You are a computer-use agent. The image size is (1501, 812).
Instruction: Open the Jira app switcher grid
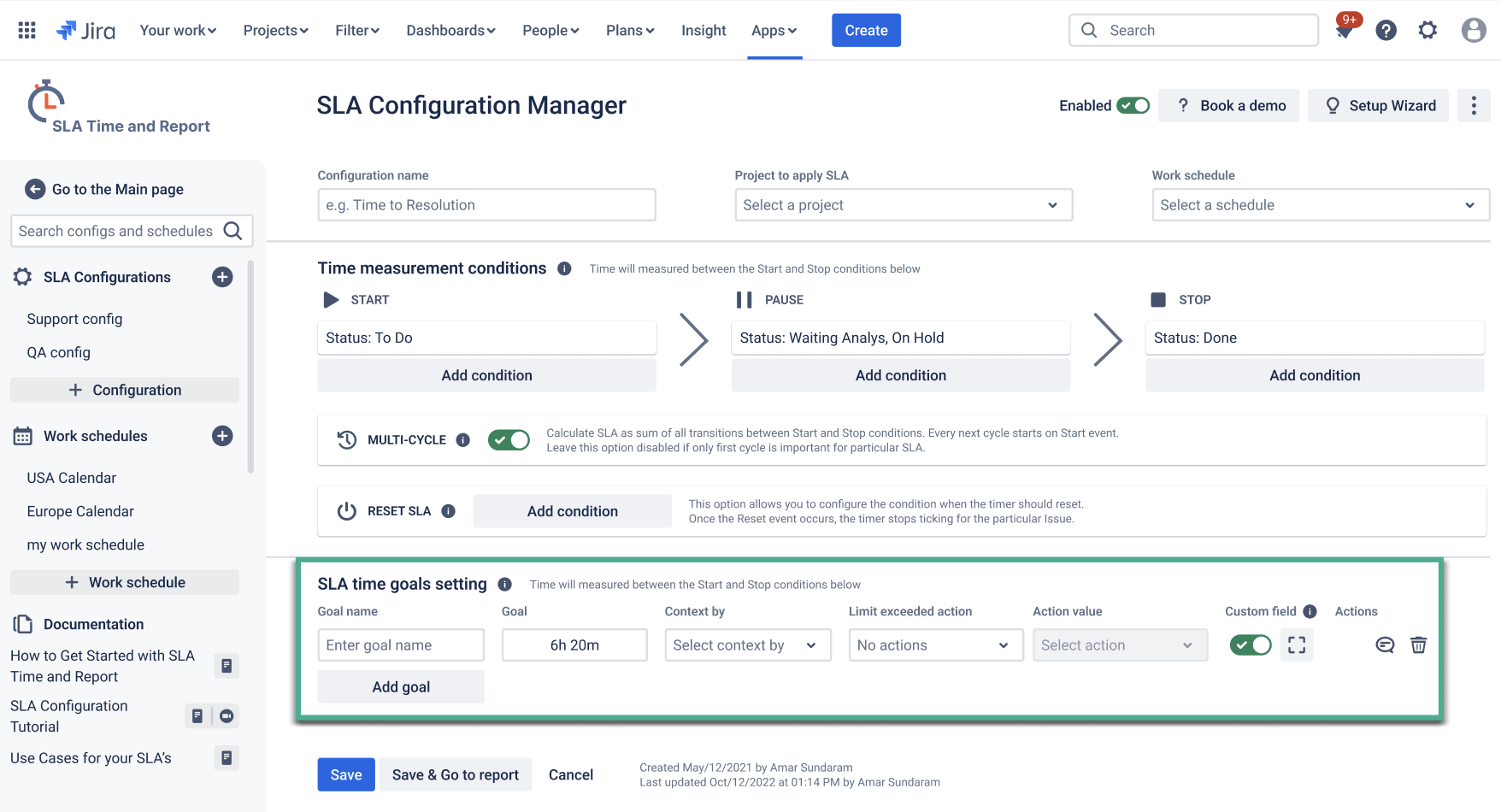[x=26, y=30]
